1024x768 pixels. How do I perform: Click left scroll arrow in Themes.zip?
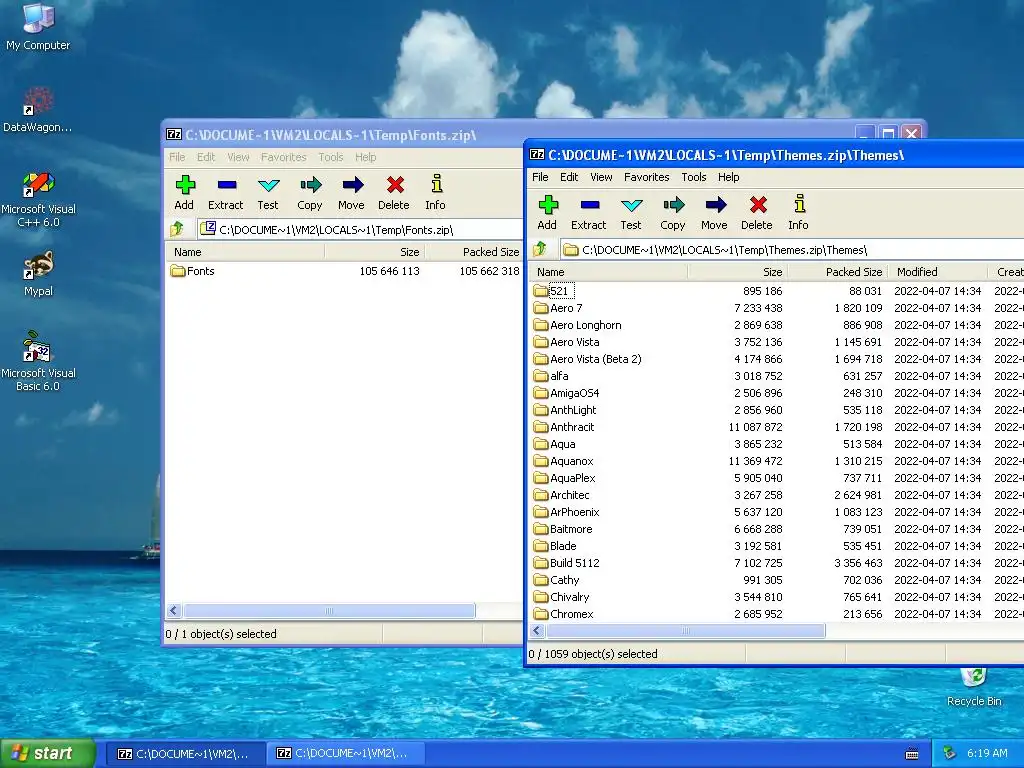[537, 631]
